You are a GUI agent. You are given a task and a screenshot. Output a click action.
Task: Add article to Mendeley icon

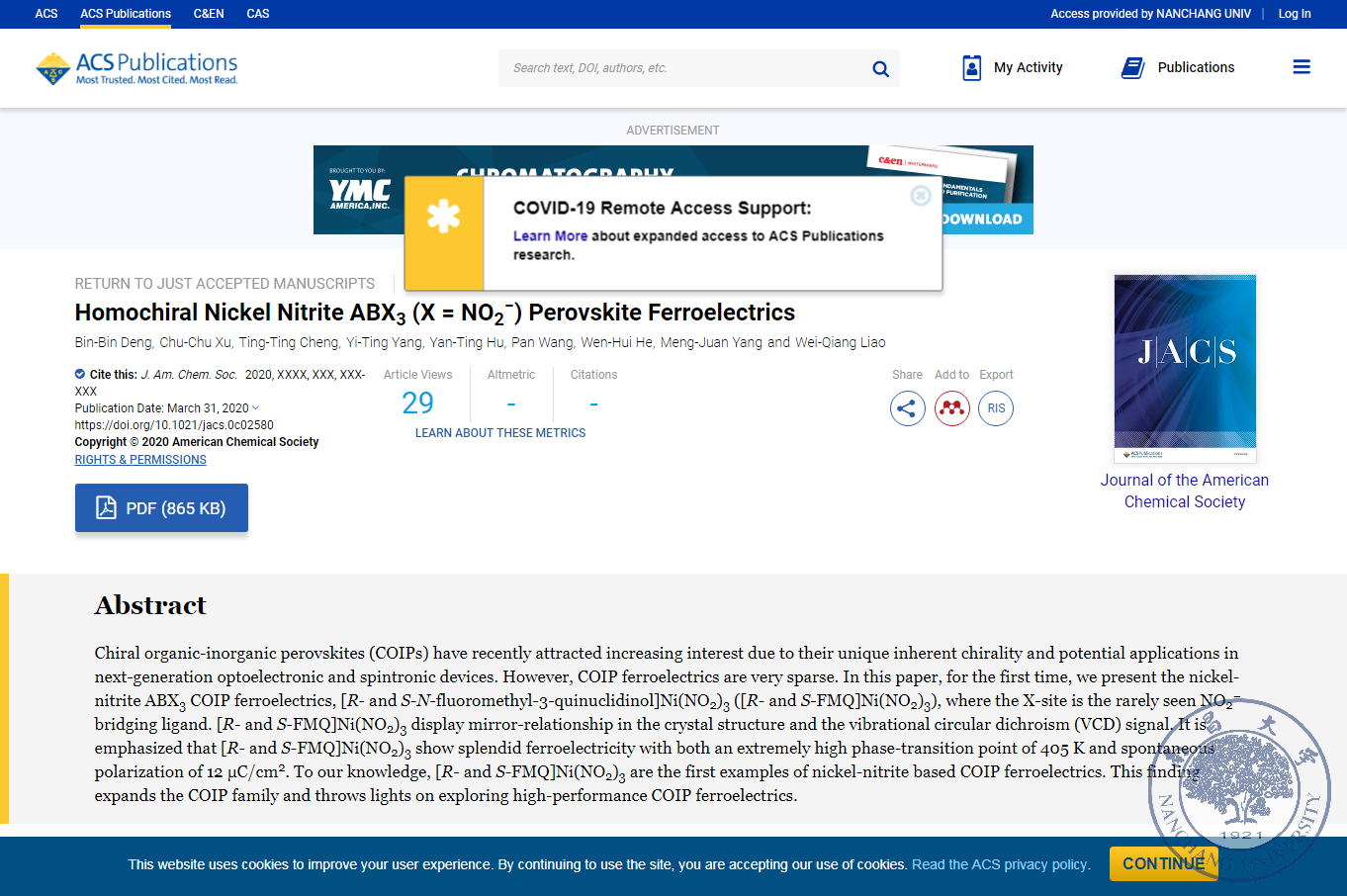click(x=951, y=408)
